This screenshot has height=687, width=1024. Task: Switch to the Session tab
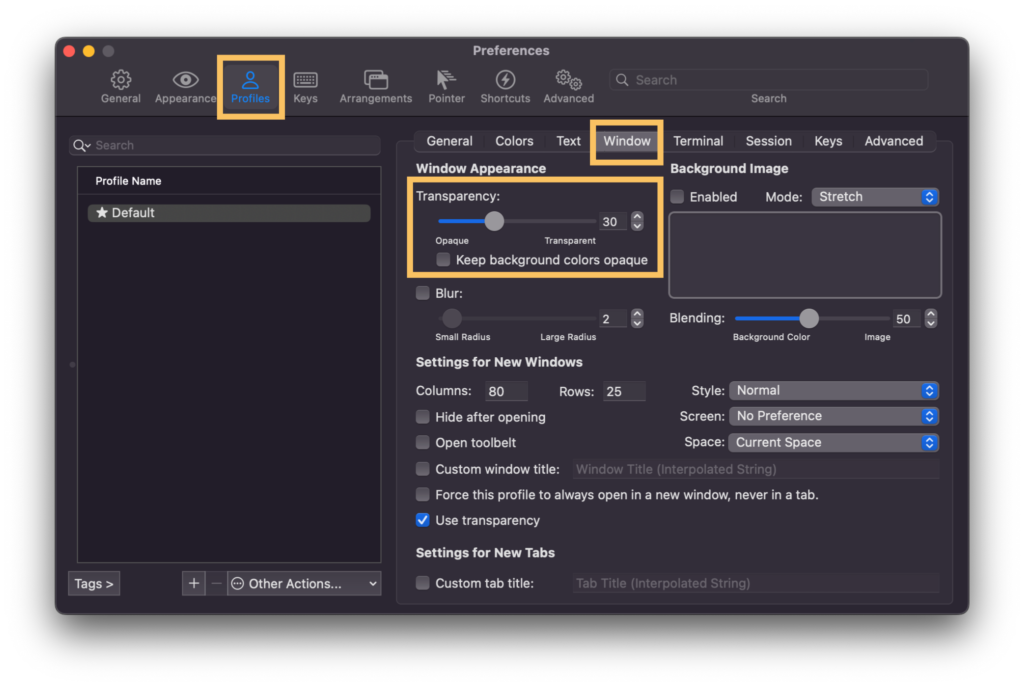(x=769, y=141)
